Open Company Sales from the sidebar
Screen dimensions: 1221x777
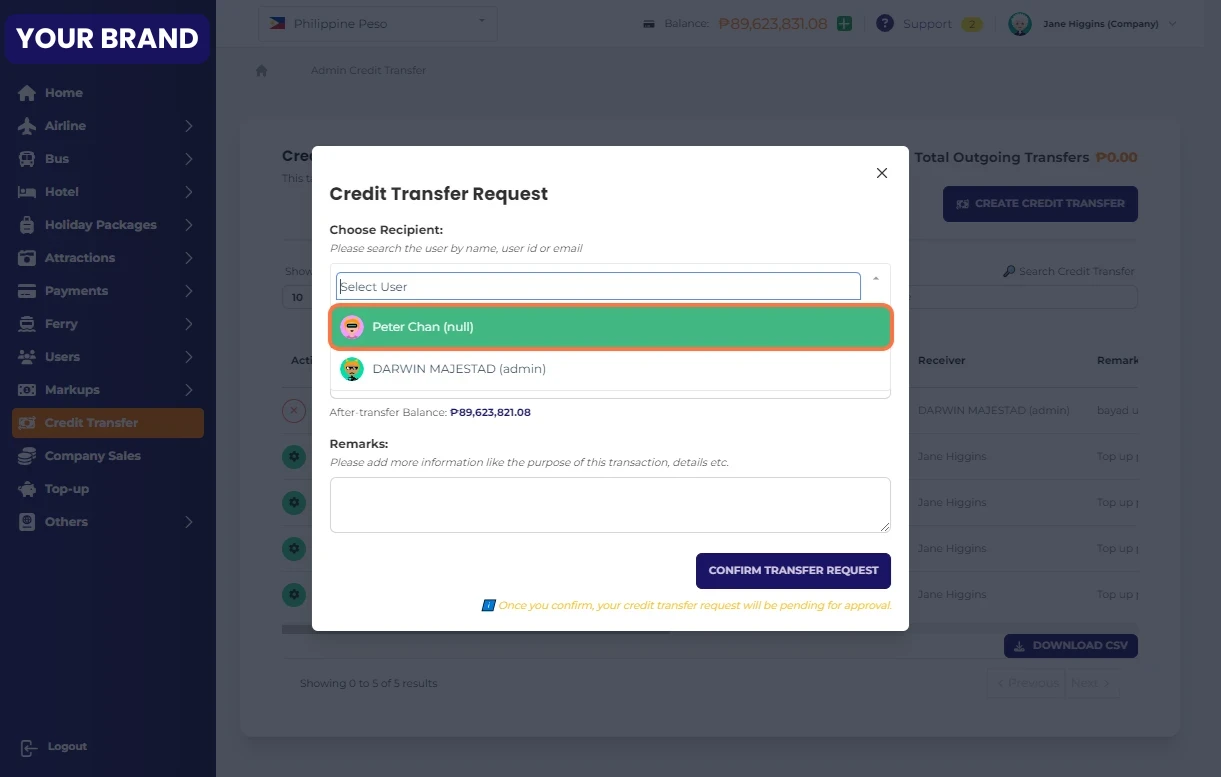(x=92, y=456)
